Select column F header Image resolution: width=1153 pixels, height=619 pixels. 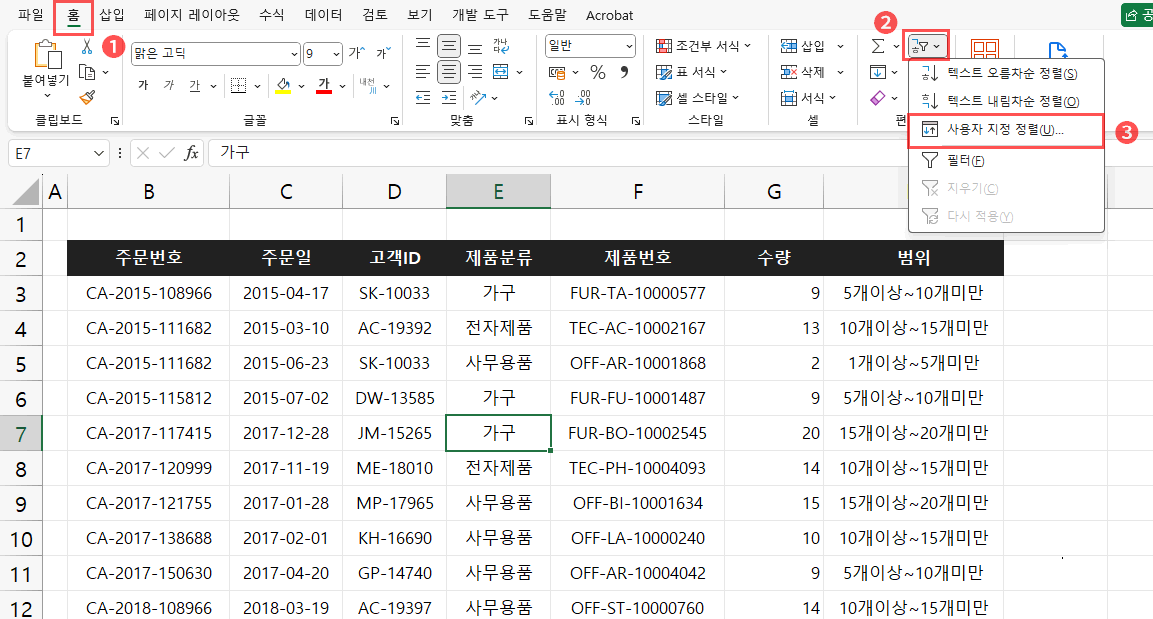[638, 192]
